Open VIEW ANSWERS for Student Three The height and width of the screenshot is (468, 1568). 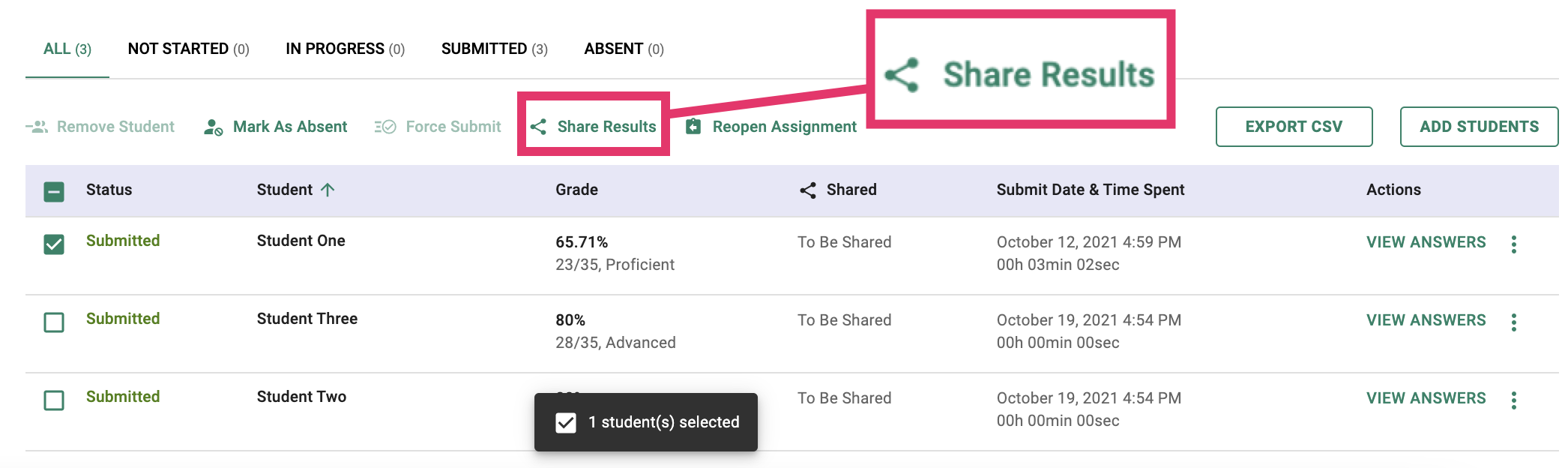click(x=1426, y=320)
